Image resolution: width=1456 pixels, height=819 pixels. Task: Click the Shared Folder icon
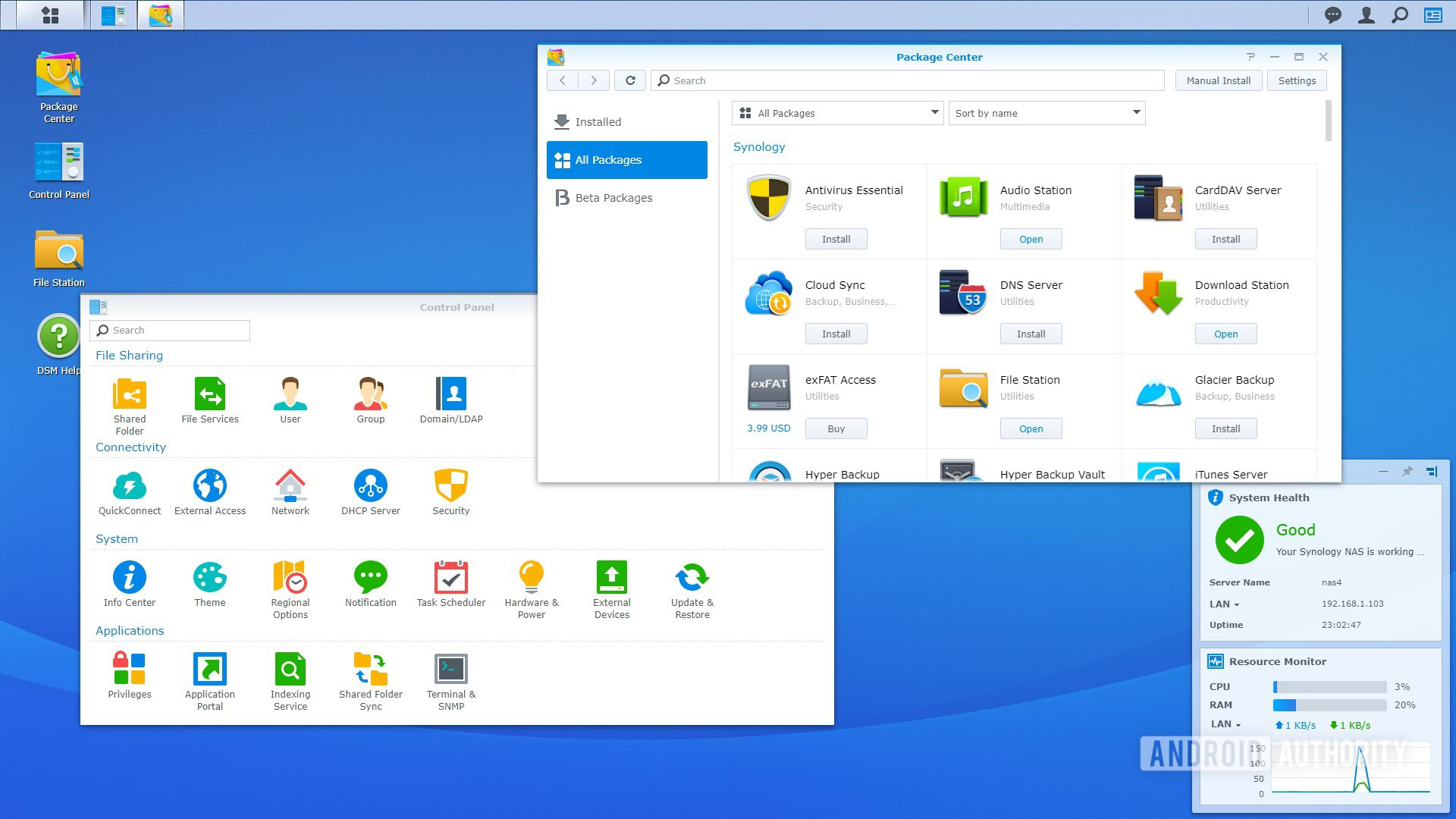click(x=130, y=394)
